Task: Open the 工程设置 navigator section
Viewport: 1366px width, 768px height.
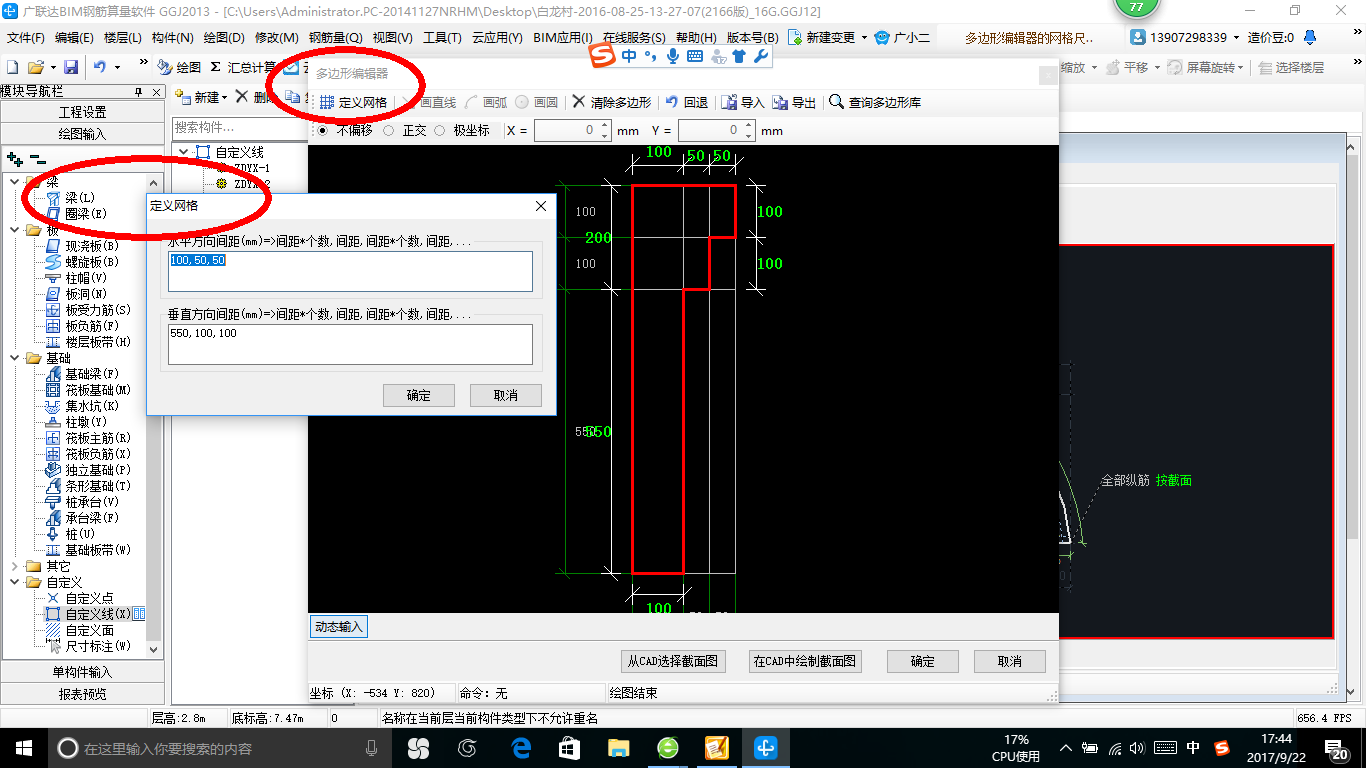Action: tap(82, 112)
